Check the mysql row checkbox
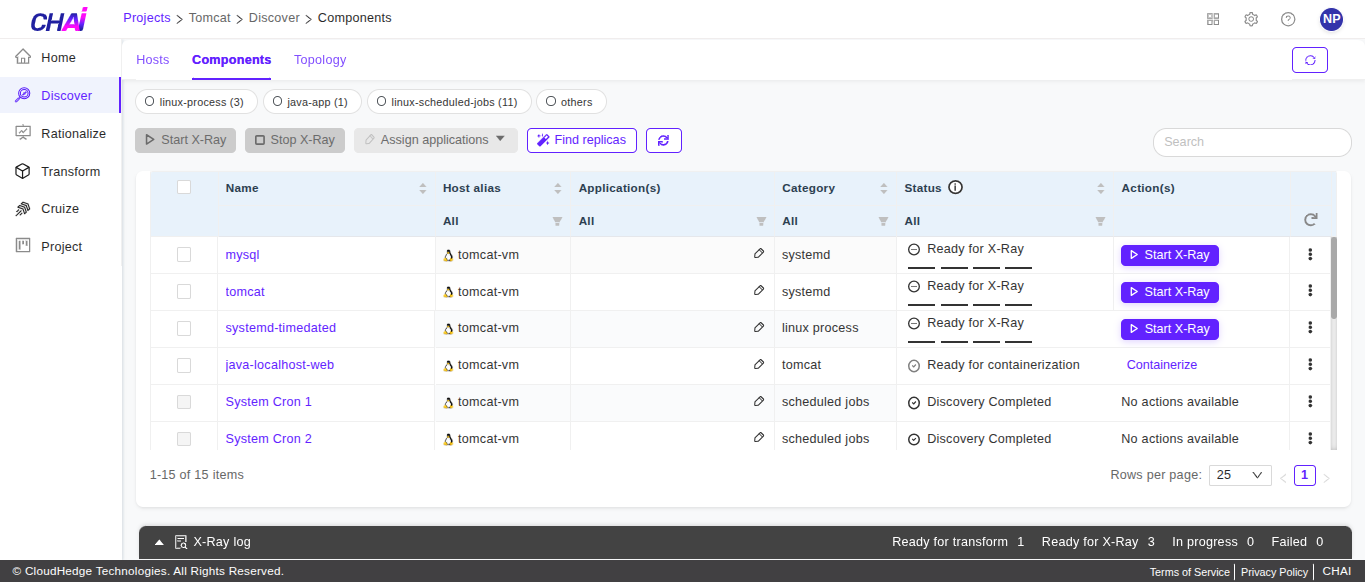The height and width of the screenshot is (582, 1365). tap(184, 254)
